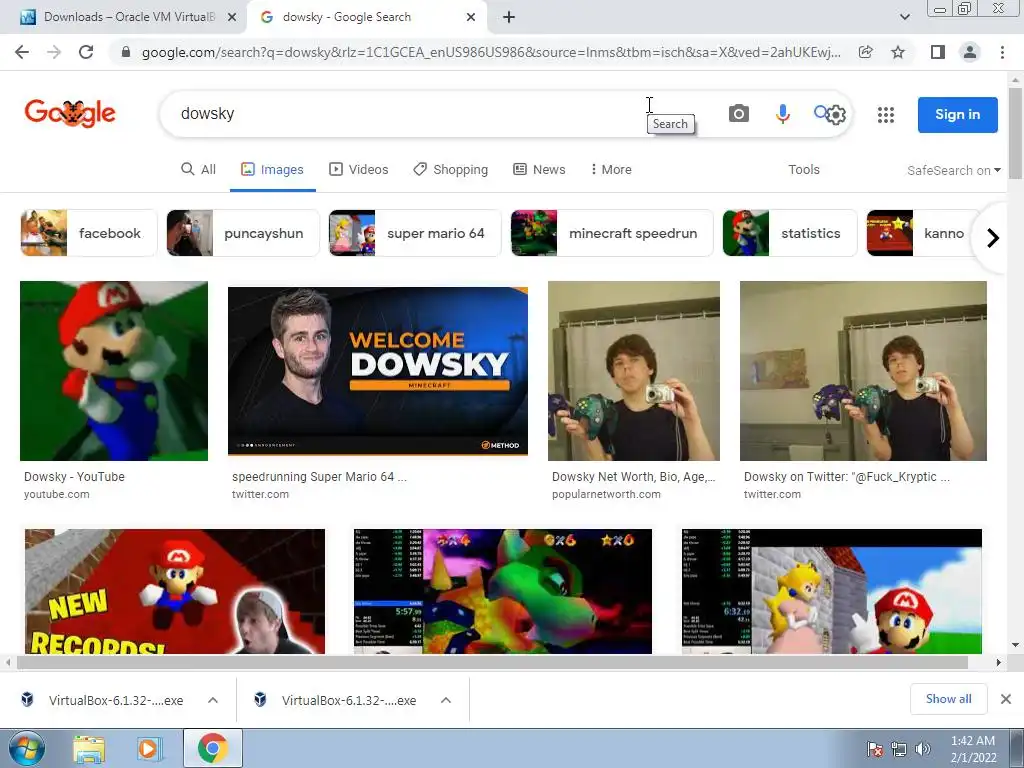
Task: Open the Dowsky - YouTube Mario thumbnail
Action: tap(114, 371)
